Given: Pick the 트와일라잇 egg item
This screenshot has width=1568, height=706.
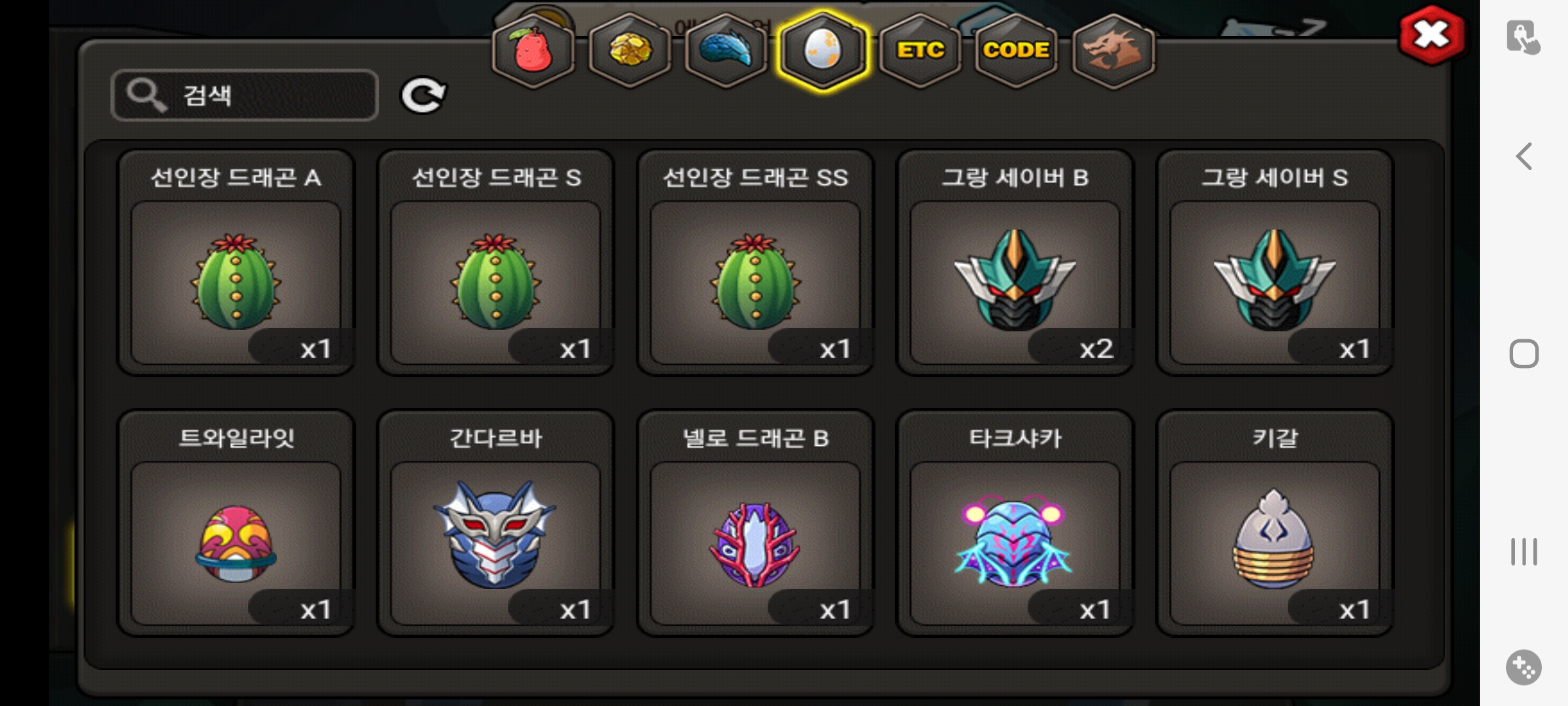Looking at the screenshot, I should (236, 523).
